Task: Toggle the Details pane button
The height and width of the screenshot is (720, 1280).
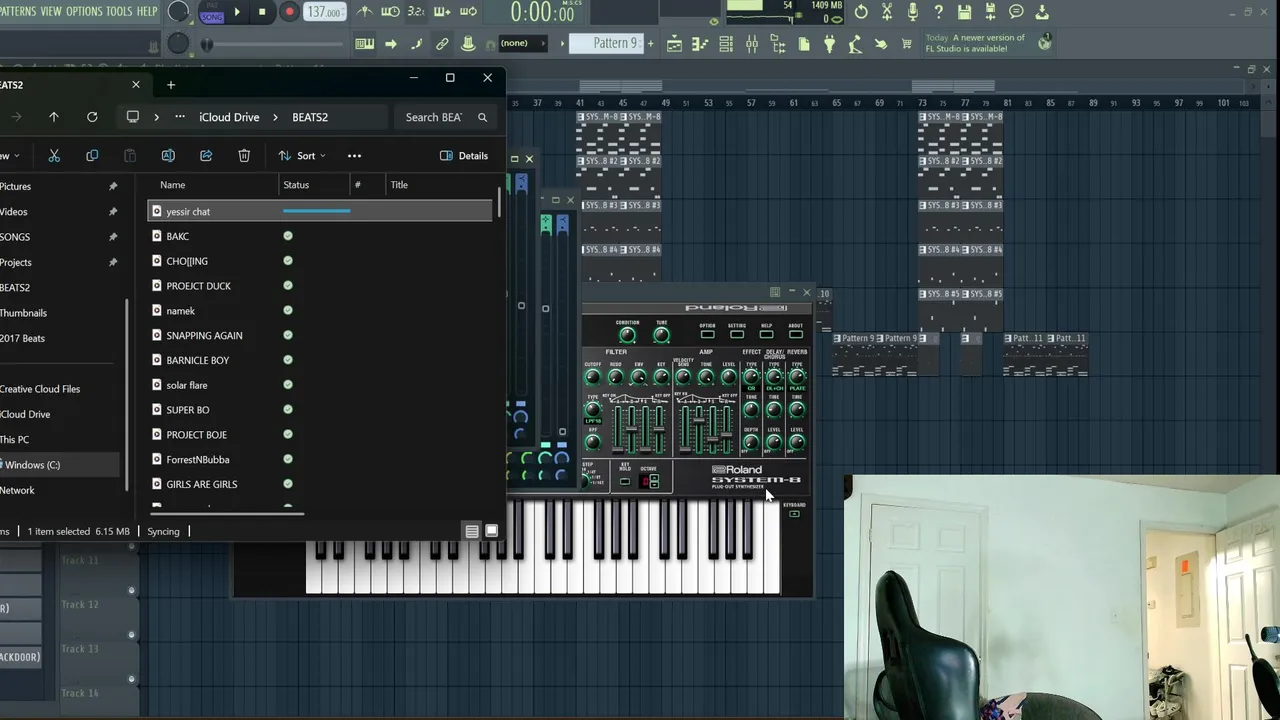Action: (464, 156)
